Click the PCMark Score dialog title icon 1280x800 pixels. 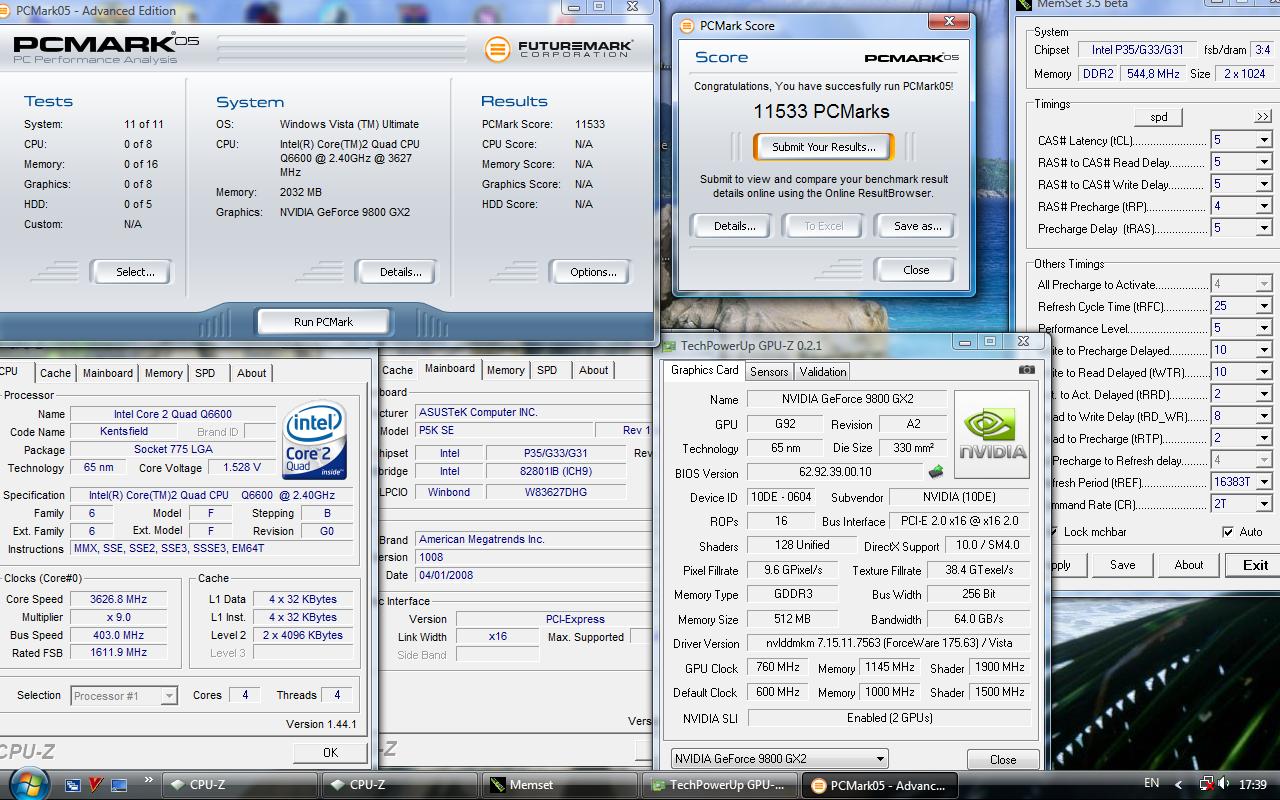pyautogui.click(x=686, y=26)
